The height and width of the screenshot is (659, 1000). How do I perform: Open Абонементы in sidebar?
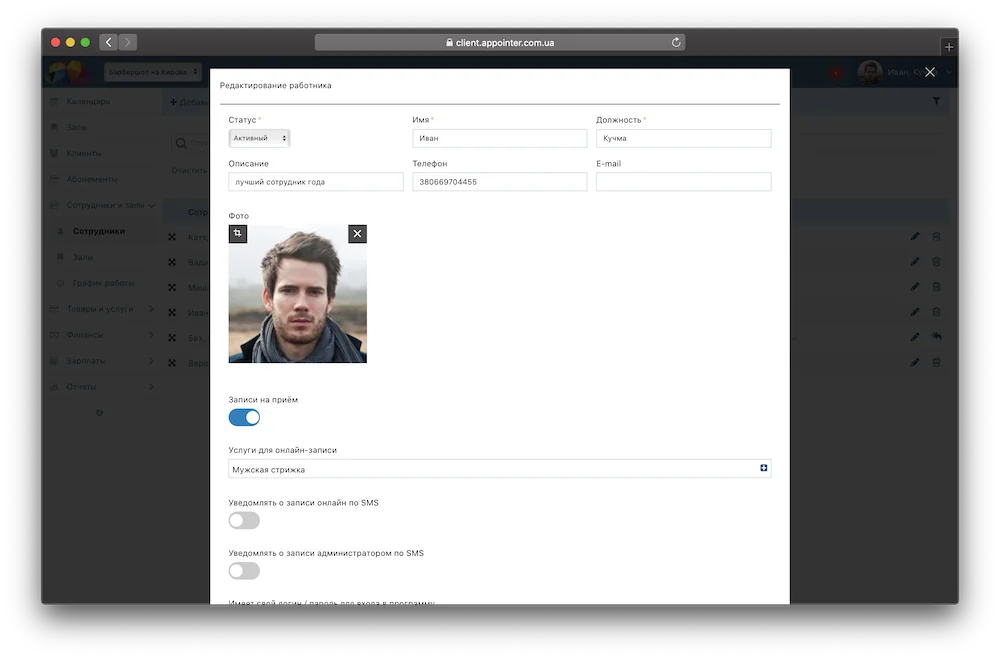tap(92, 179)
